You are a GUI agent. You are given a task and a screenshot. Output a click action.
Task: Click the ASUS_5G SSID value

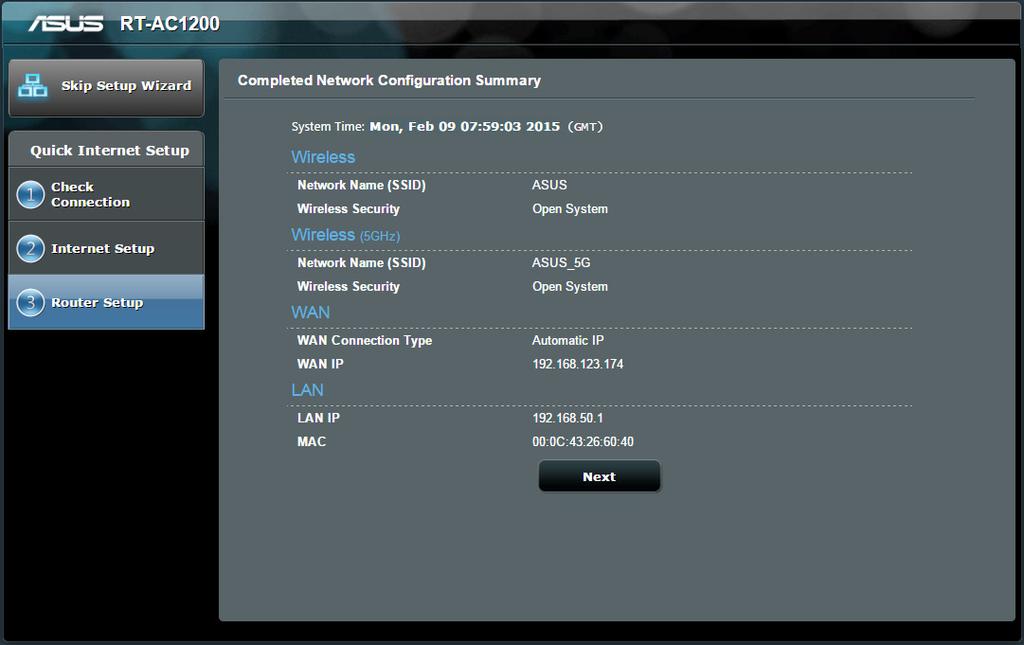[561, 262]
